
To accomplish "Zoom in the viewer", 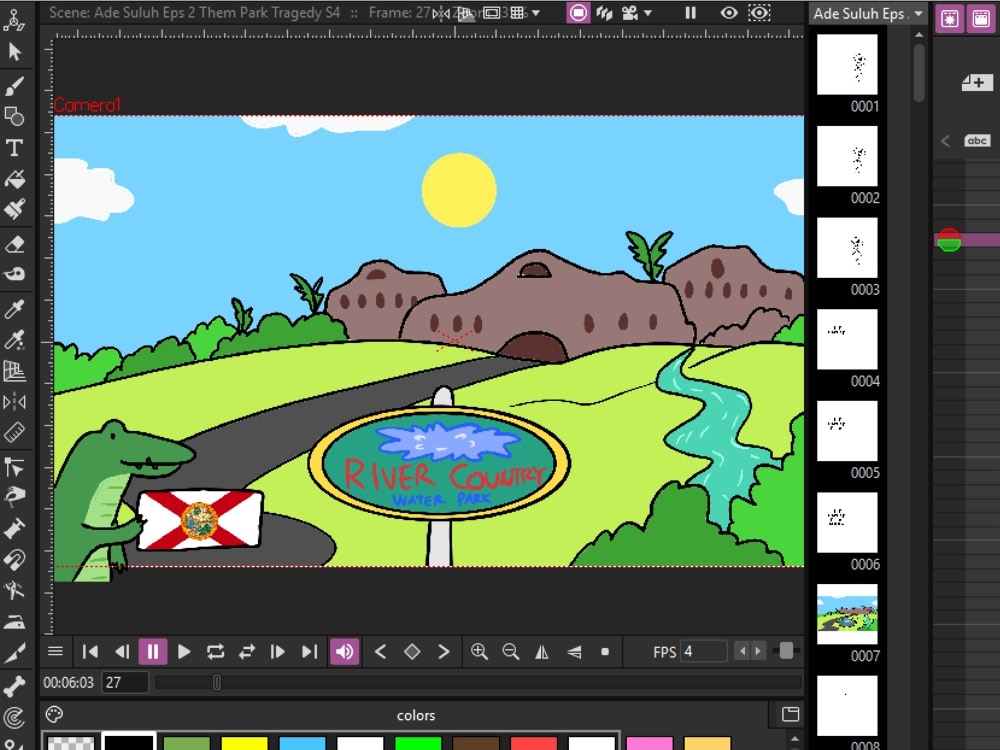I will point(479,651).
